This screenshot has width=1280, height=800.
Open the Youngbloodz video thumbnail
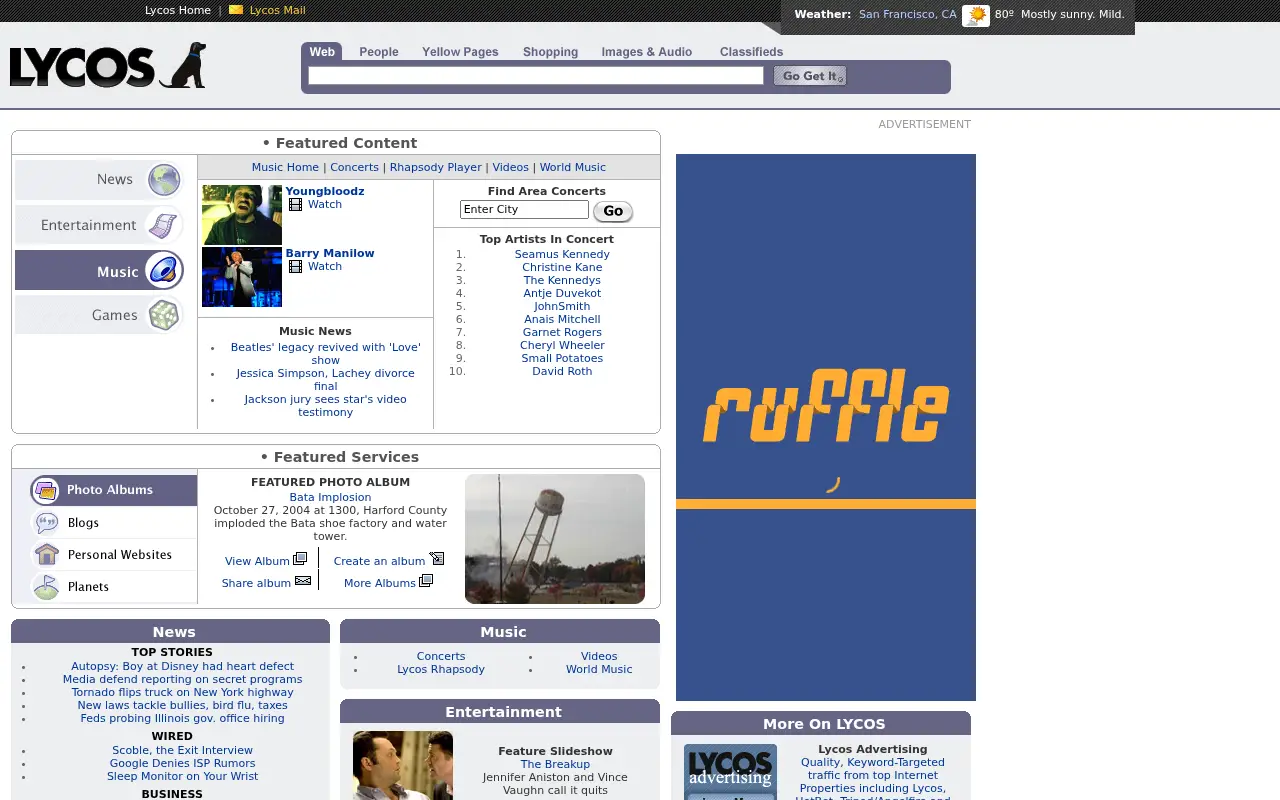[x=242, y=215]
